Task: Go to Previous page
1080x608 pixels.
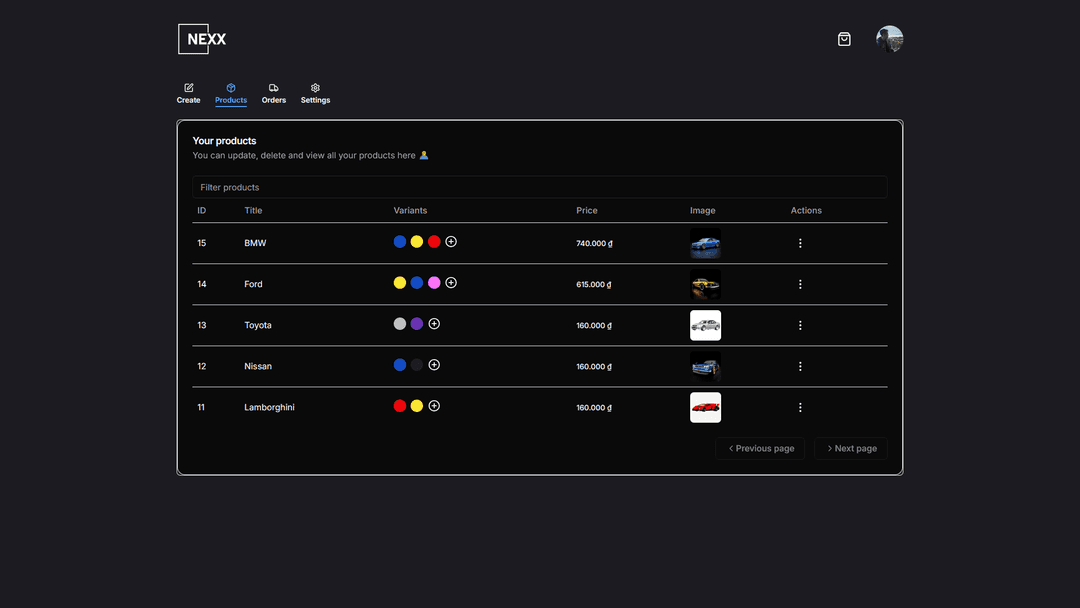Action: 760,448
